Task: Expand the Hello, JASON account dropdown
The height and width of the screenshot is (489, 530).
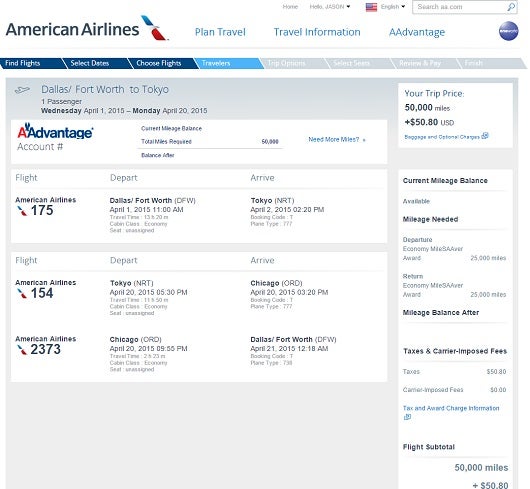Action: point(330,7)
